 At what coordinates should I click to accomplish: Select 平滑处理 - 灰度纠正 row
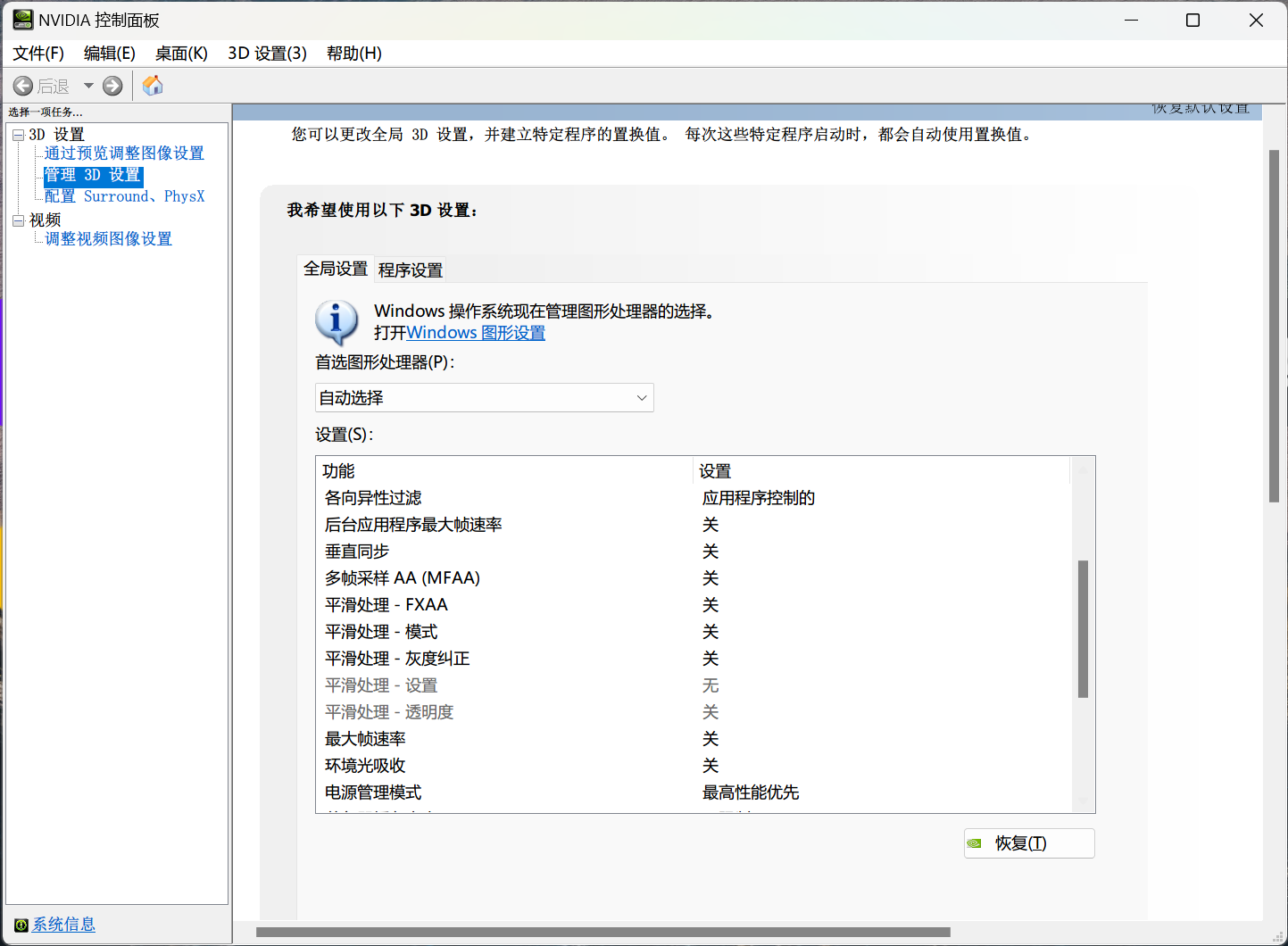[693, 659]
